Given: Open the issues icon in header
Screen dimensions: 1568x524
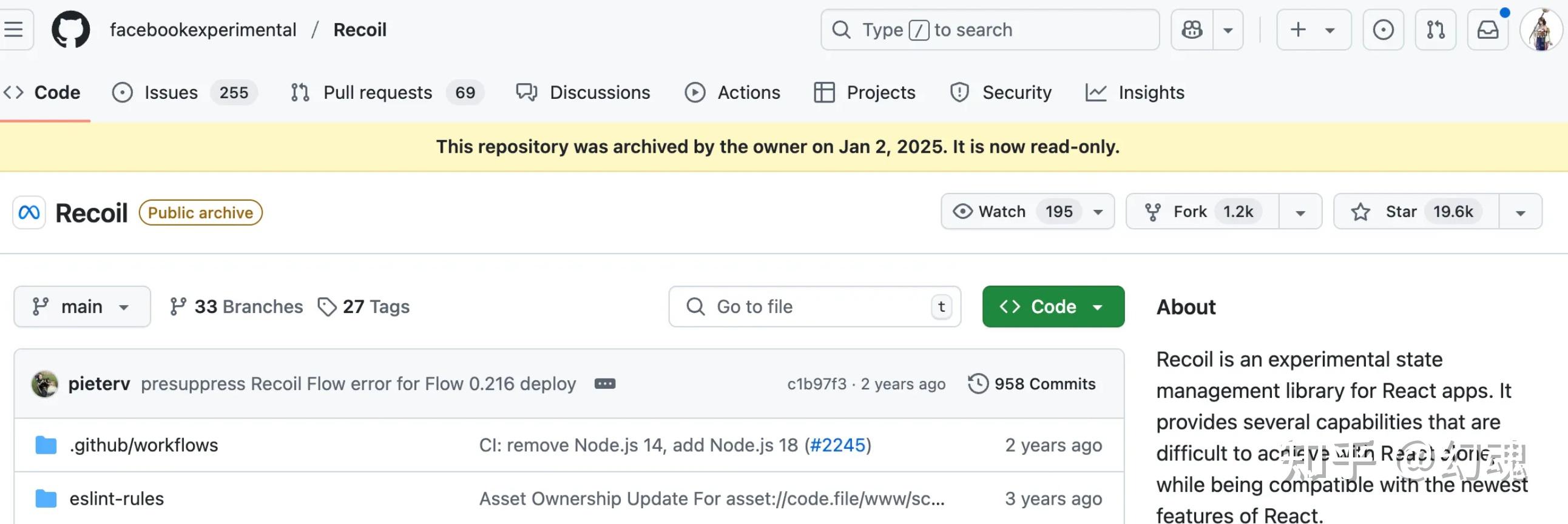Looking at the screenshot, I should click(x=1382, y=29).
